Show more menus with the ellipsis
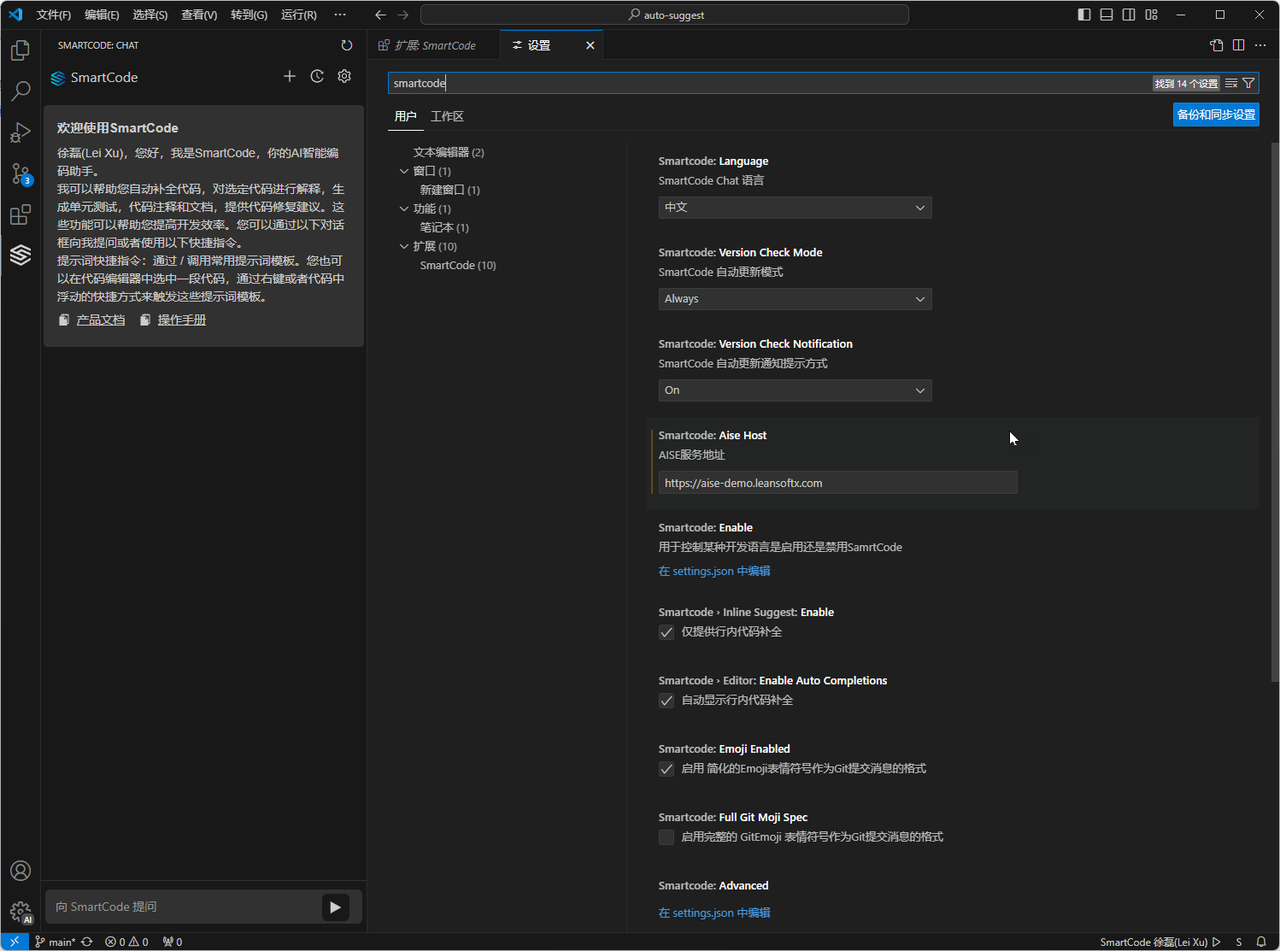1280x951 pixels. click(x=340, y=15)
